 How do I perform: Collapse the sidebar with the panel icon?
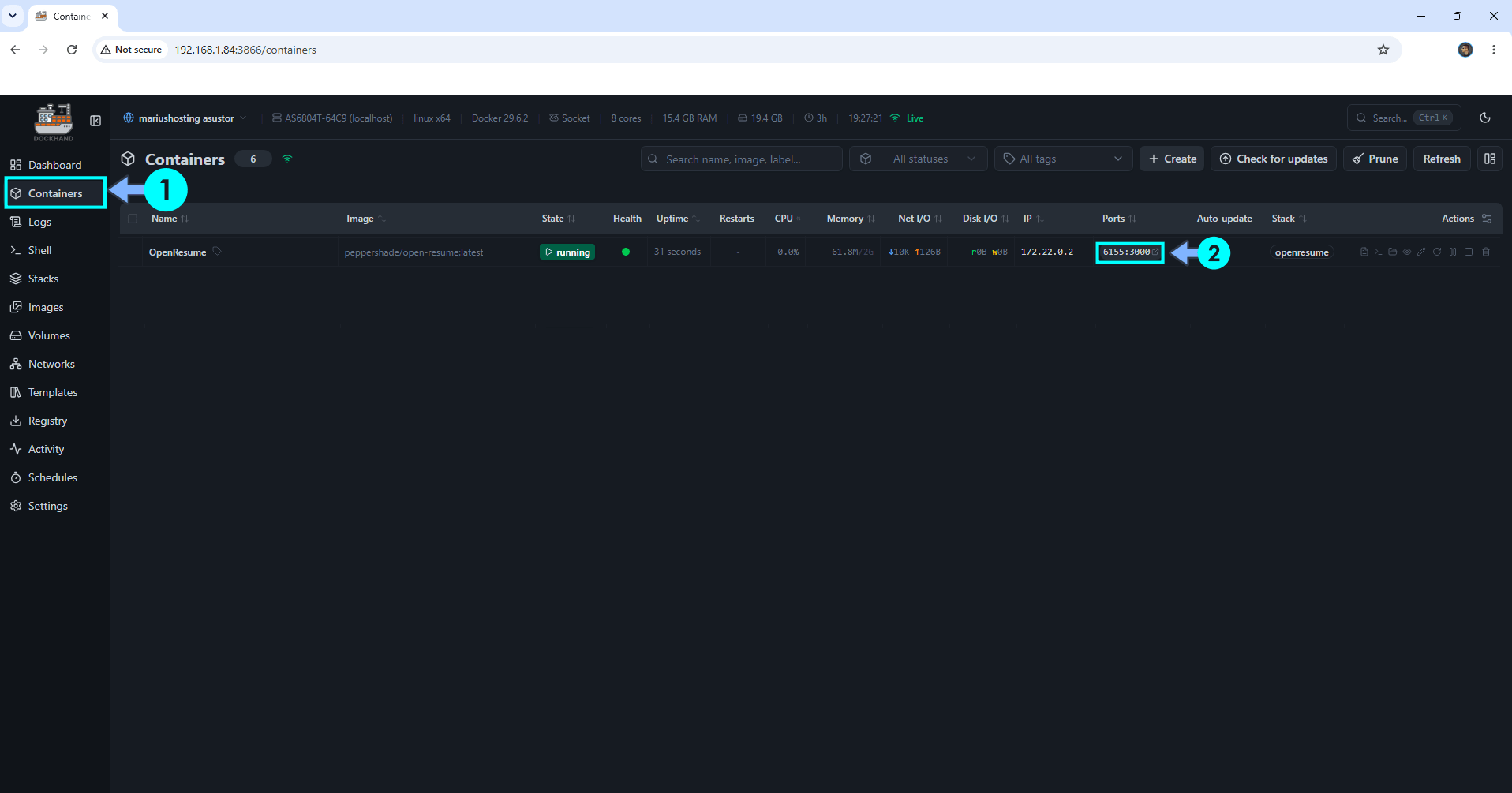click(95, 121)
